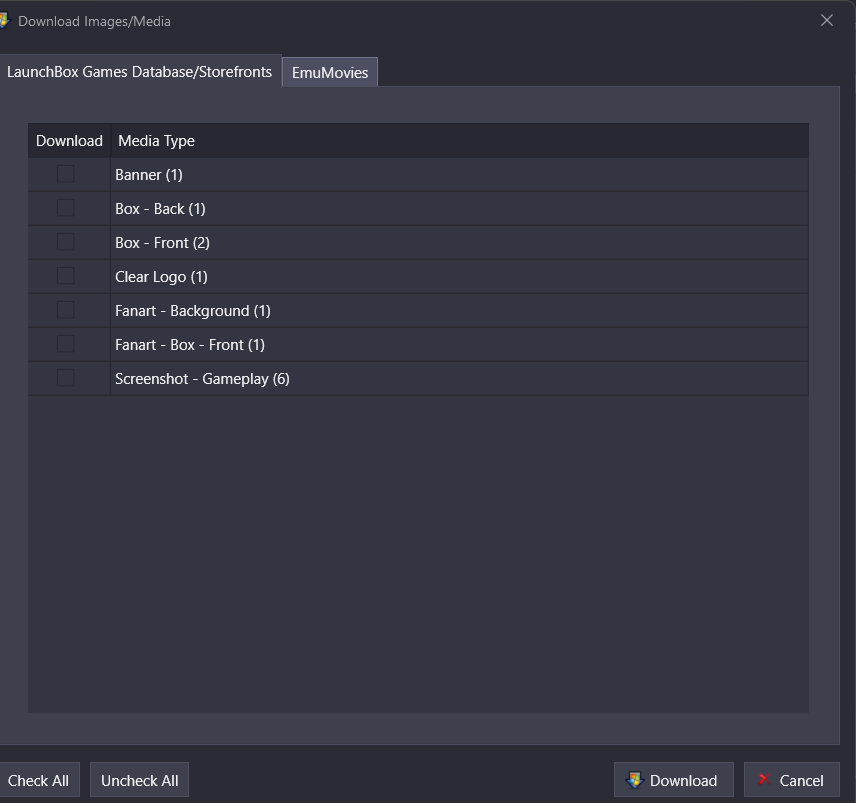856x803 pixels.
Task: Check the Box - Back checkbox
Action: (x=66, y=208)
